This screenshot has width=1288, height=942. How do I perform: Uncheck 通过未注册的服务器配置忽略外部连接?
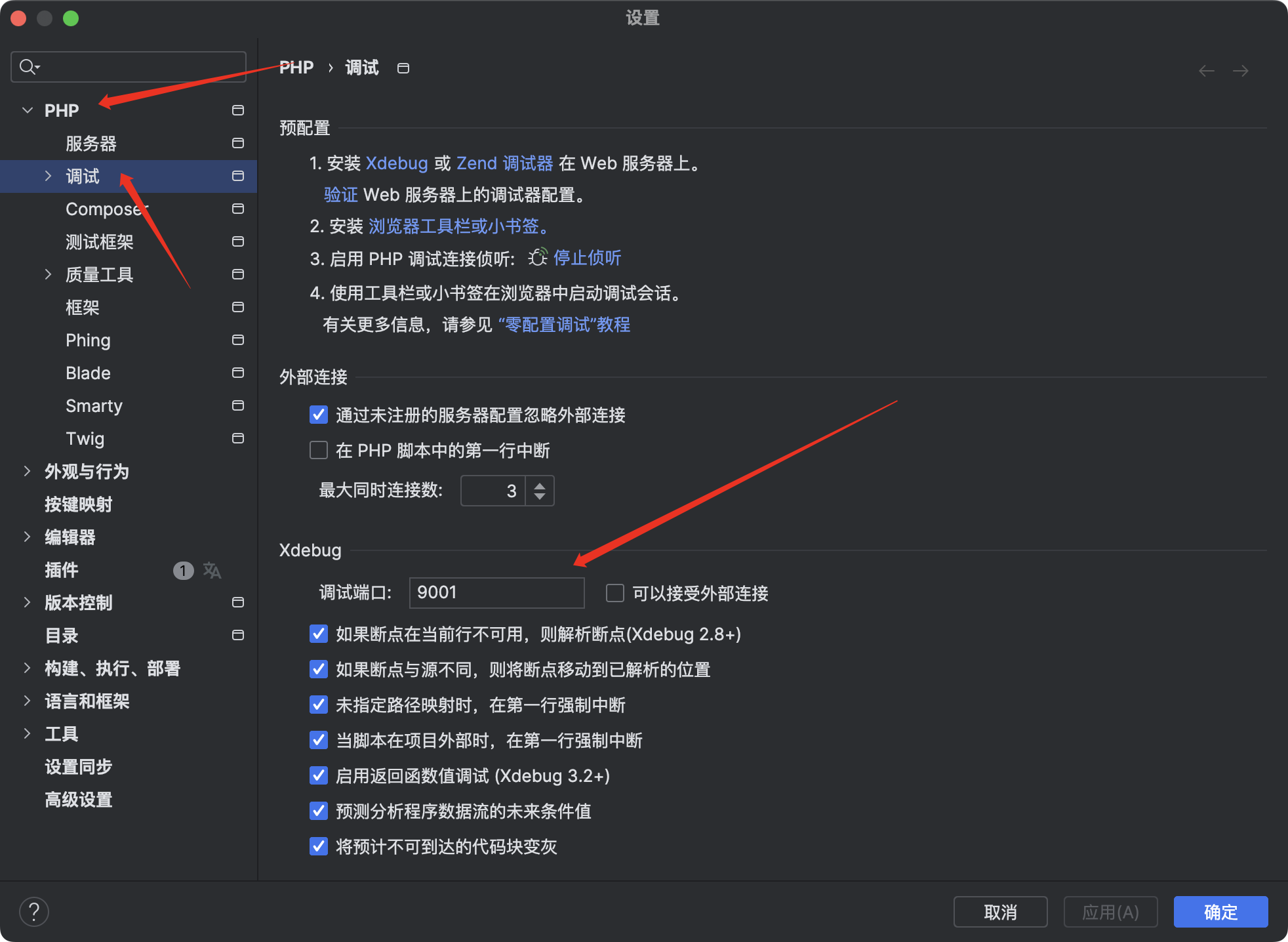(x=319, y=415)
